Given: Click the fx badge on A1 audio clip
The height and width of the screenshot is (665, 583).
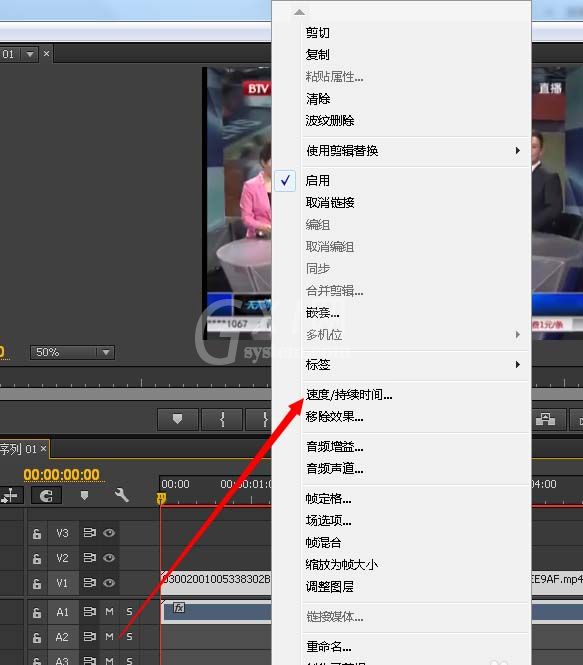Looking at the screenshot, I should [179, 608].
